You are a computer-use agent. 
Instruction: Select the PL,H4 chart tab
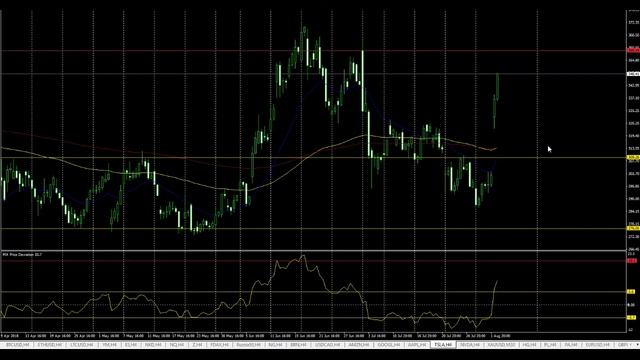click(x=550, y=345)
